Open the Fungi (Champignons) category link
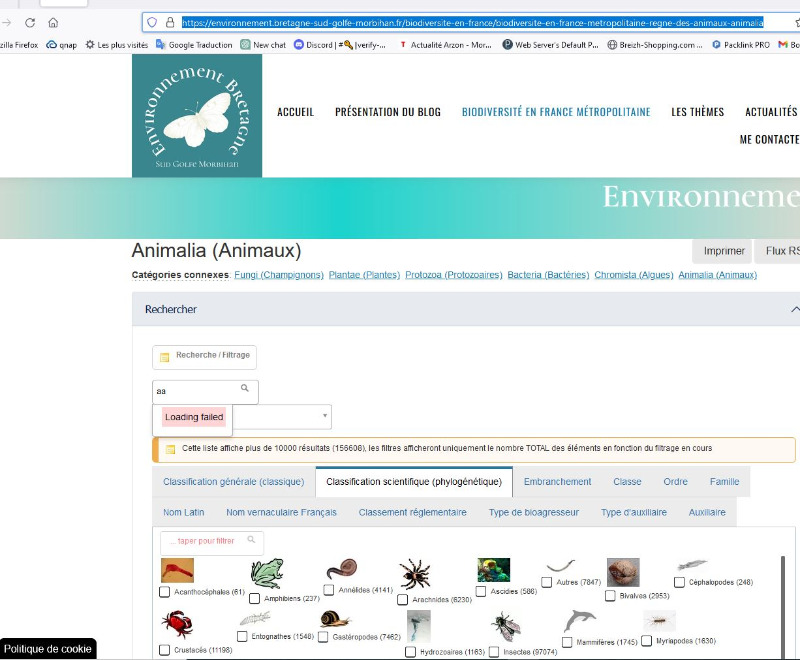800x660 pixels. pos(279,275)
